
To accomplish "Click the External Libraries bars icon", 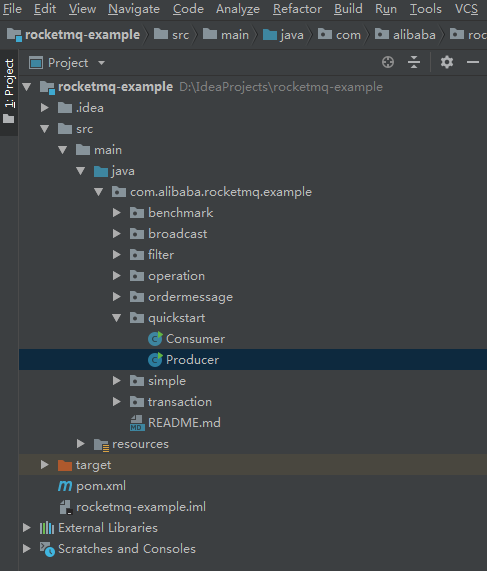I will pyautogui.click(x=47, y=528).
